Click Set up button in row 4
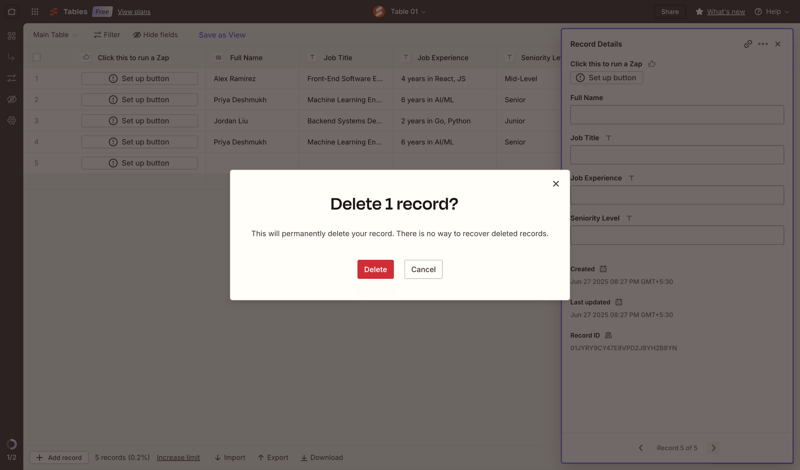 [x=139, y=142]
